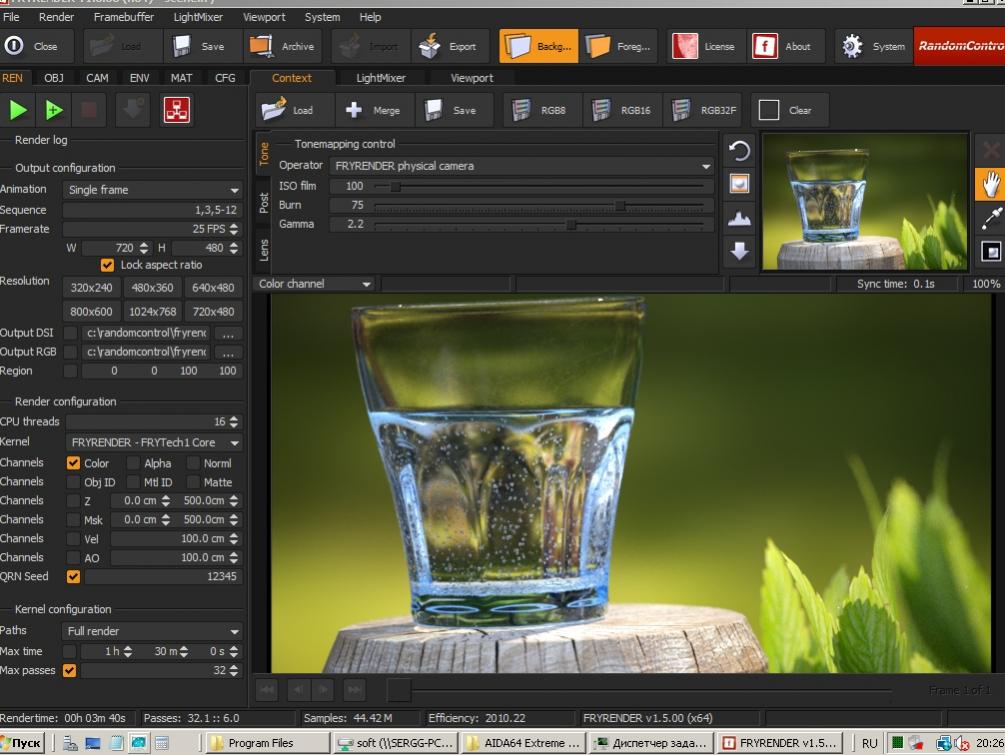Viewport: 1005px width, 755px height.
Task: Select the Background folder toolbar button
Action: click(538, 46)
